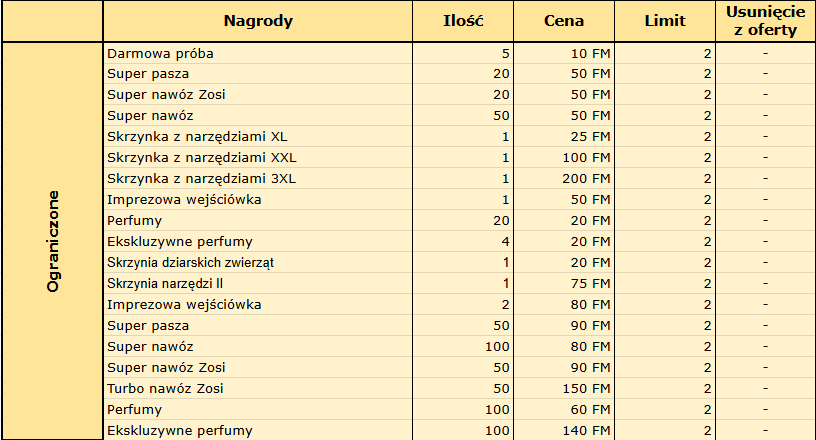Click the Nagrody column header
Image resolution: width=816 pixels, height=440 pixels.
(258, 21)
